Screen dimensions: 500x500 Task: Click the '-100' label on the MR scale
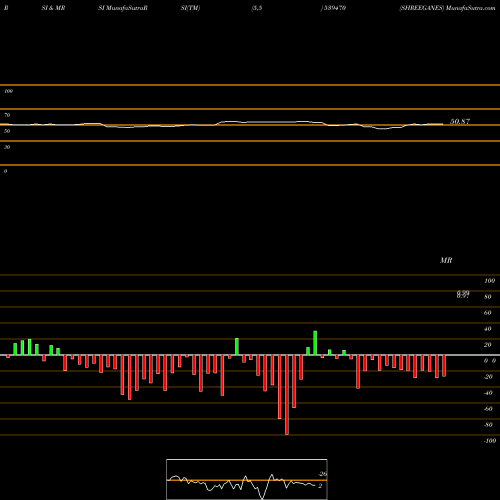(490, 441)
